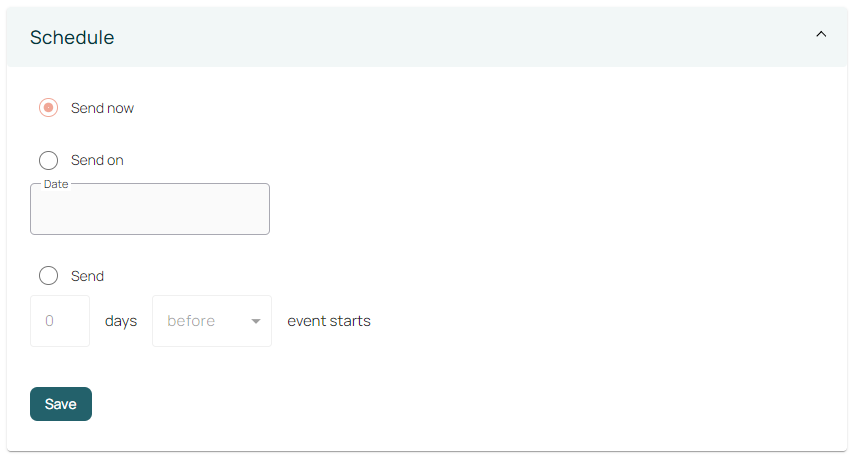The width and height of the screenshot is (856, 459).
Task: Collapse the Schedule section with the chevron
Action: click(x=821, y=34)
